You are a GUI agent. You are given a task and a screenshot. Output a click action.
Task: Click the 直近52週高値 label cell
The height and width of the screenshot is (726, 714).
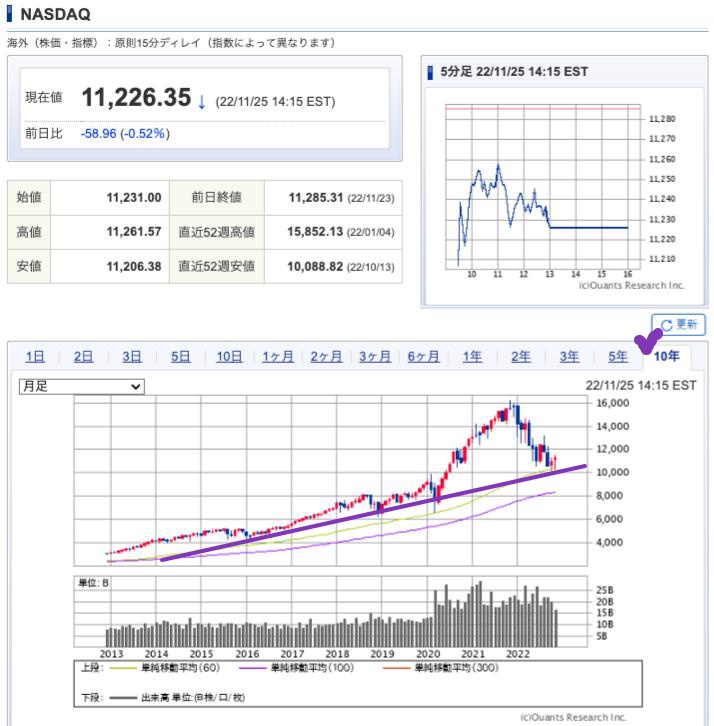pos(217,232)
